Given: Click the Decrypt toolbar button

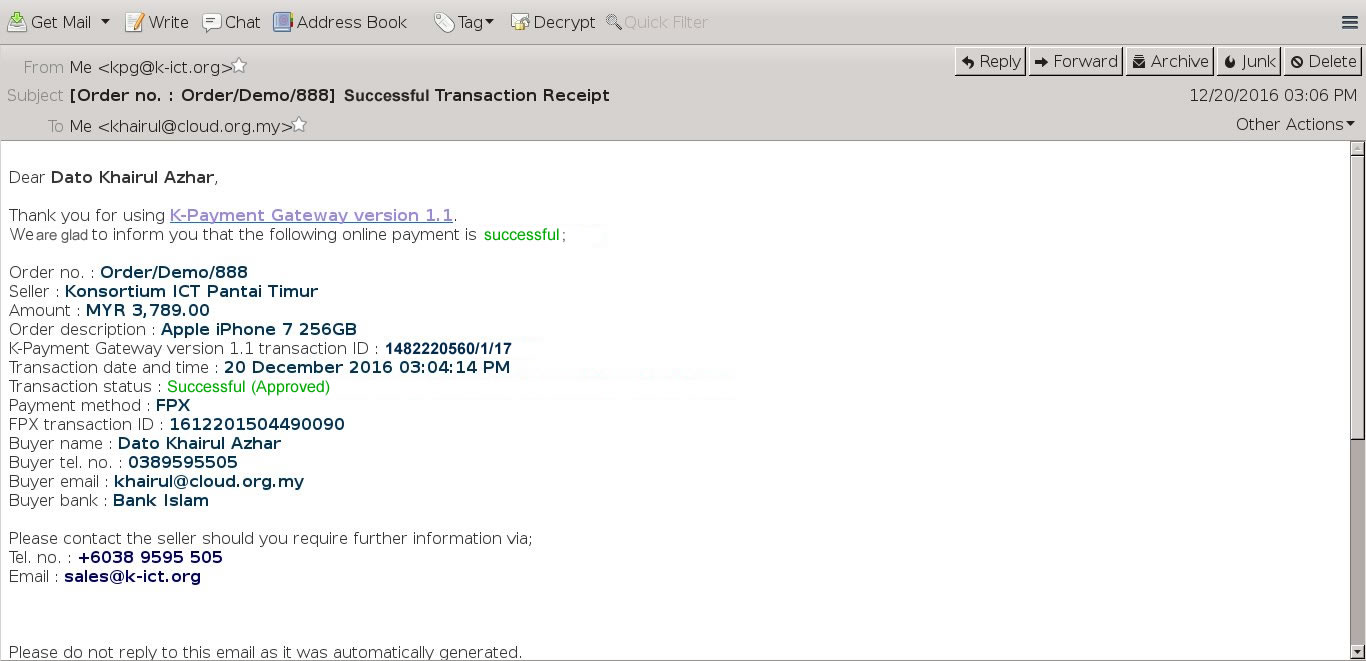Looking at the screenshot, I should pyautogui.click(x=552, y=22).
